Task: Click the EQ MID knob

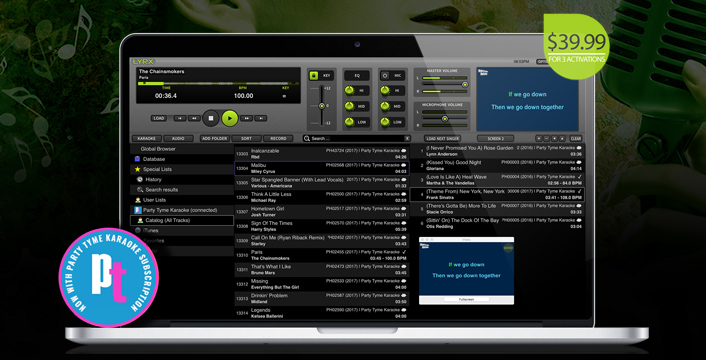Action: pyautogui.click(x=349, y=107)
